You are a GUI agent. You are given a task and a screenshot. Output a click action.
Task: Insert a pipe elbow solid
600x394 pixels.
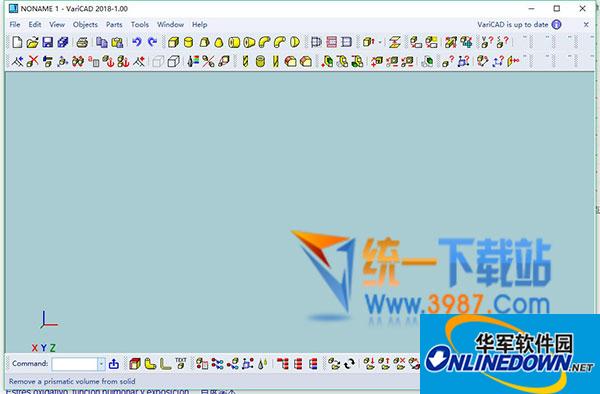(x=264, y=42)
